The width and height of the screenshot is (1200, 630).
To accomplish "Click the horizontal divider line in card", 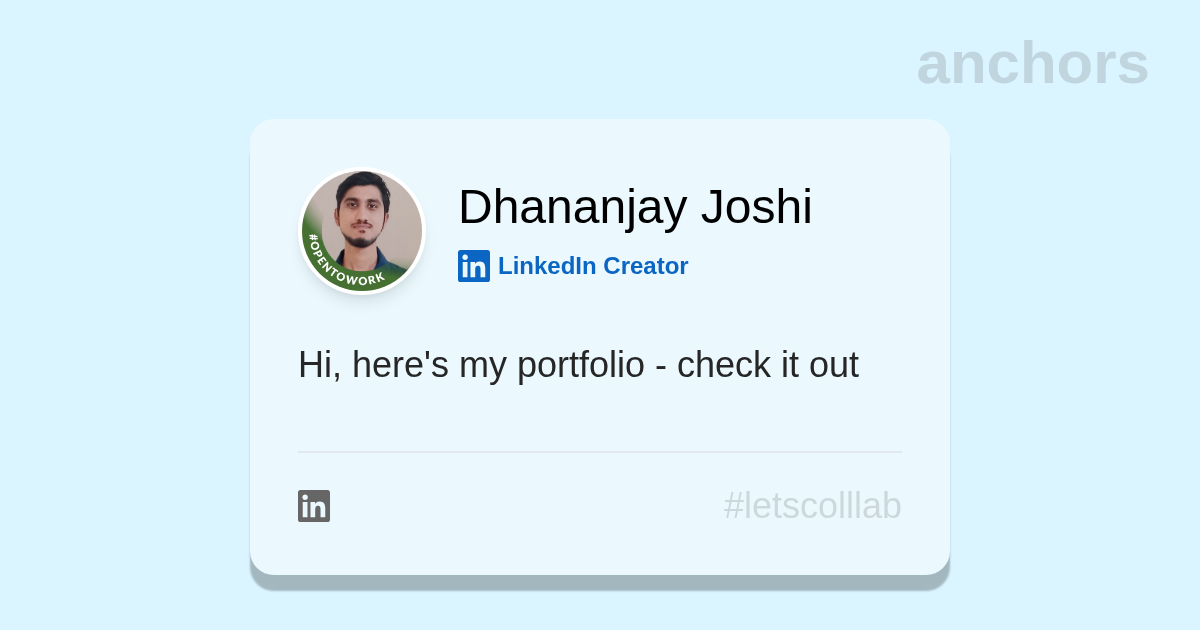I will point(600,452).
